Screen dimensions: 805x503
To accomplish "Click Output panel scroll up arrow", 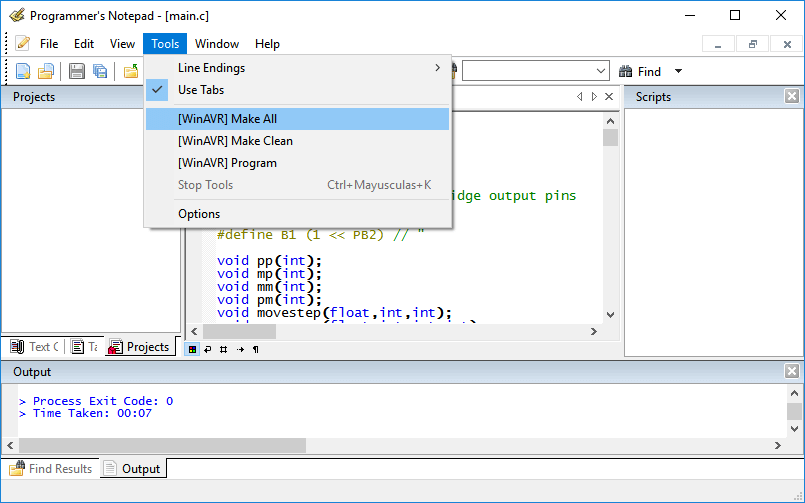I will tap(794, 394).
